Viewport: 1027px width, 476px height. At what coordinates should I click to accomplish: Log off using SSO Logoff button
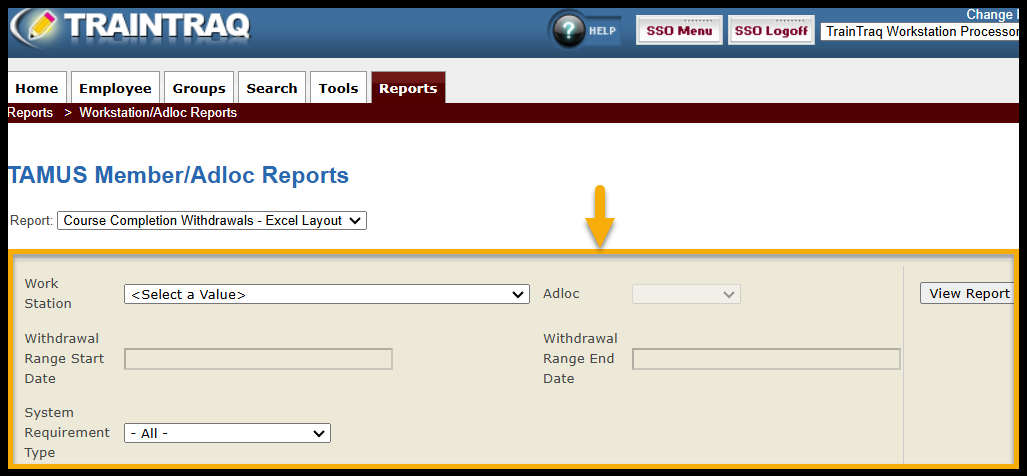(771, 31)
